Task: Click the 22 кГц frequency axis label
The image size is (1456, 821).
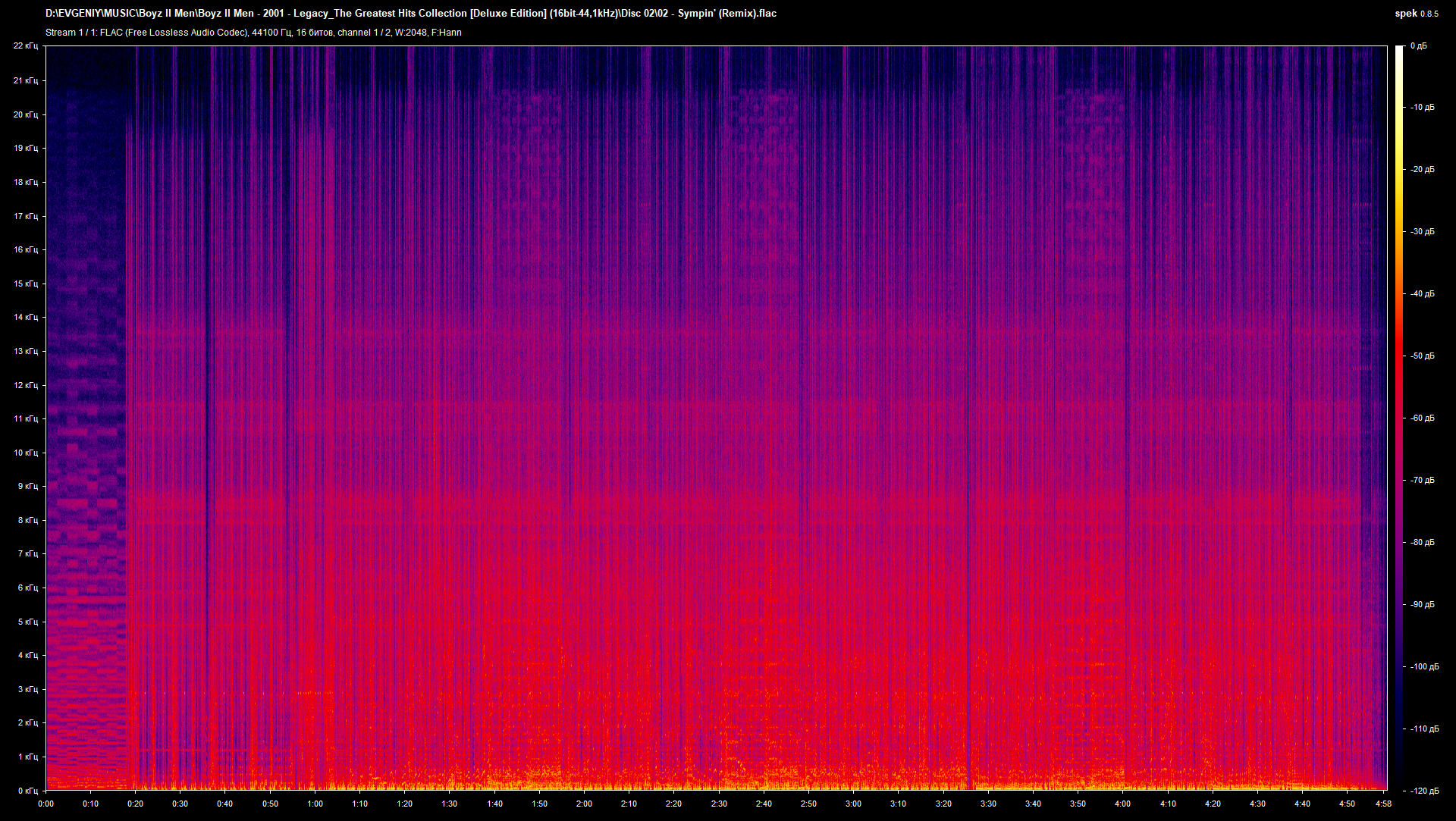Action: [28, 45]
